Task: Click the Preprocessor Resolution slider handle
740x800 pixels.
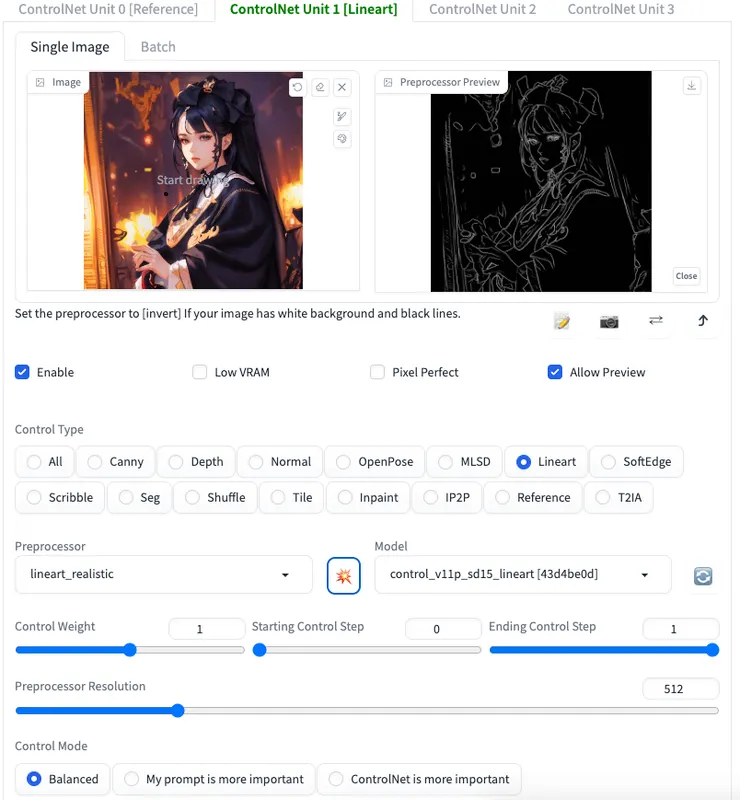Action: click(178, 711)
